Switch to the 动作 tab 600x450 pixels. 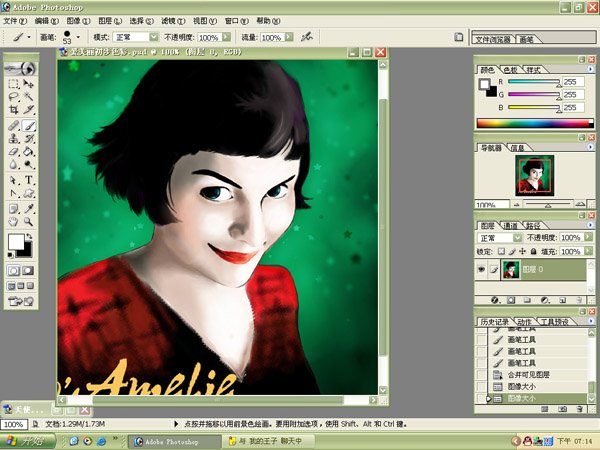pos(525,322)
